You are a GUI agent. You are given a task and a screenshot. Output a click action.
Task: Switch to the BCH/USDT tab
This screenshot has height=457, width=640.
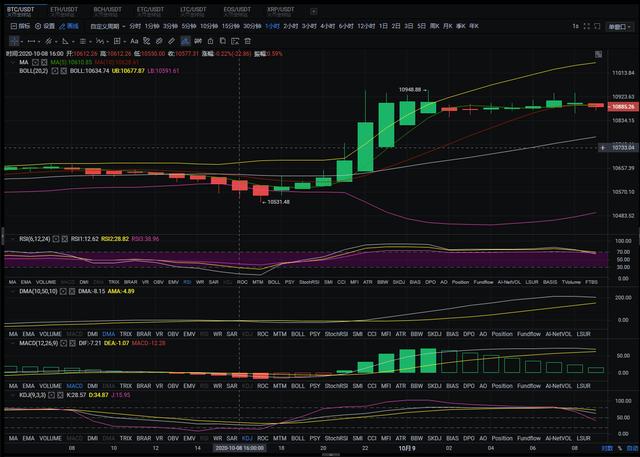tap(107, 11)
